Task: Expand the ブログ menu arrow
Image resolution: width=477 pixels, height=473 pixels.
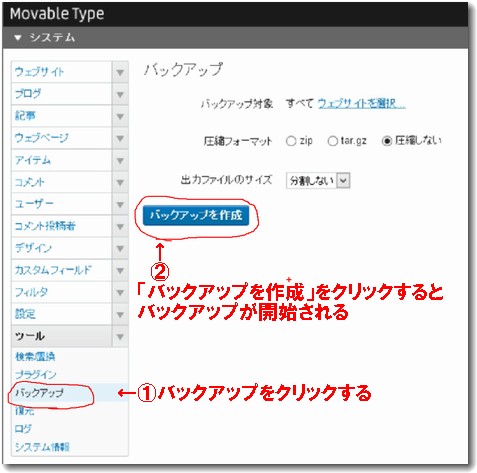Action: coord(120,94)
